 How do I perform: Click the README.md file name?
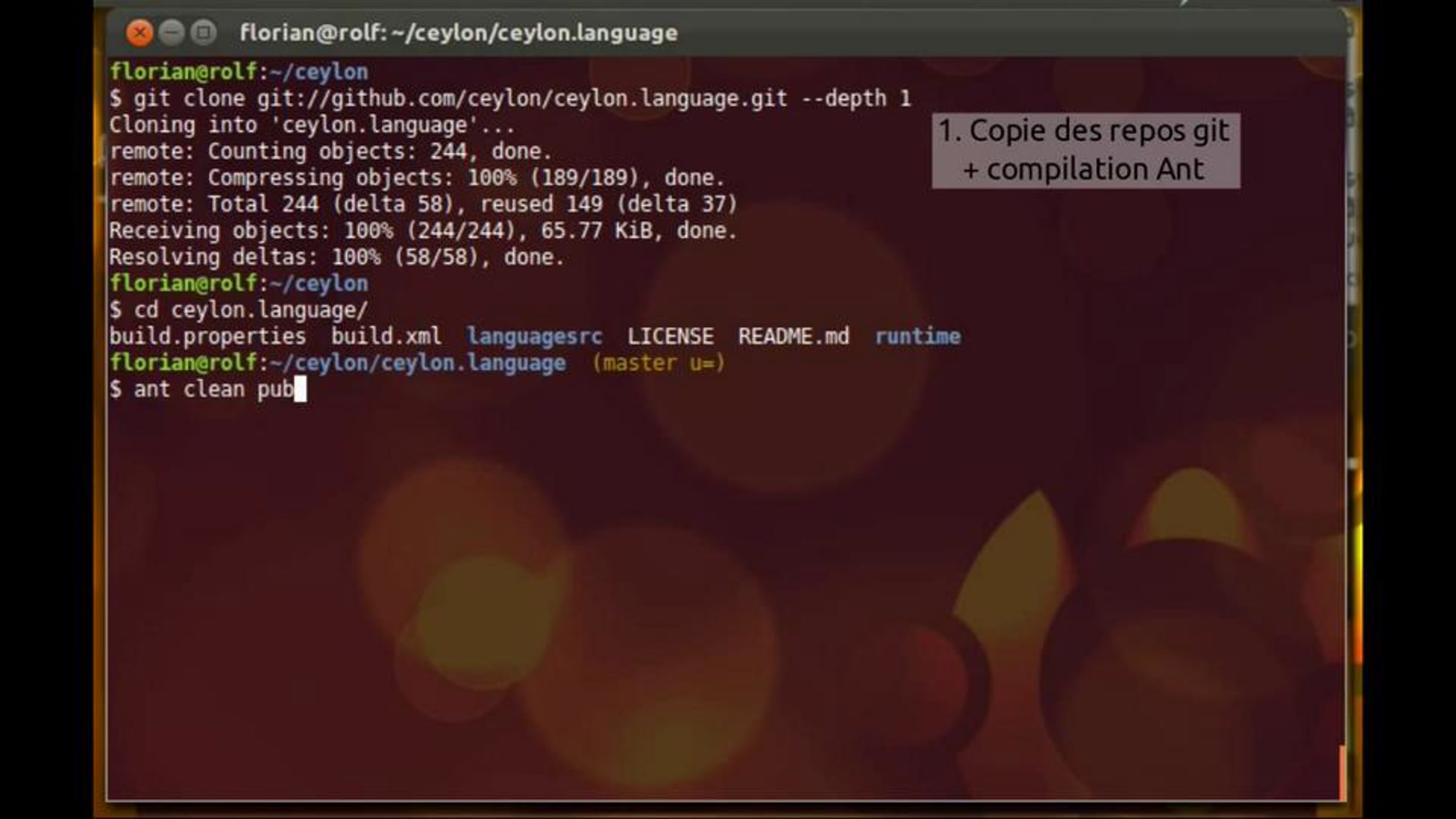[x=794, y=337]
